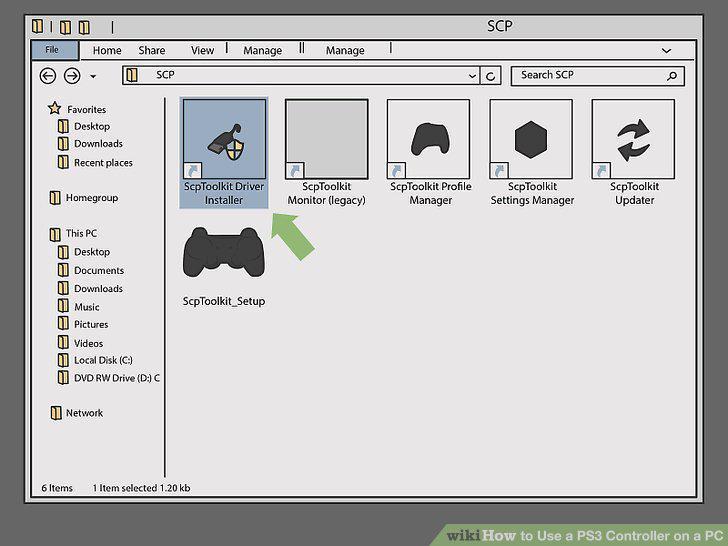
Task: Click folder icon beside Local Disk (C:)
Action: [63, 360]
